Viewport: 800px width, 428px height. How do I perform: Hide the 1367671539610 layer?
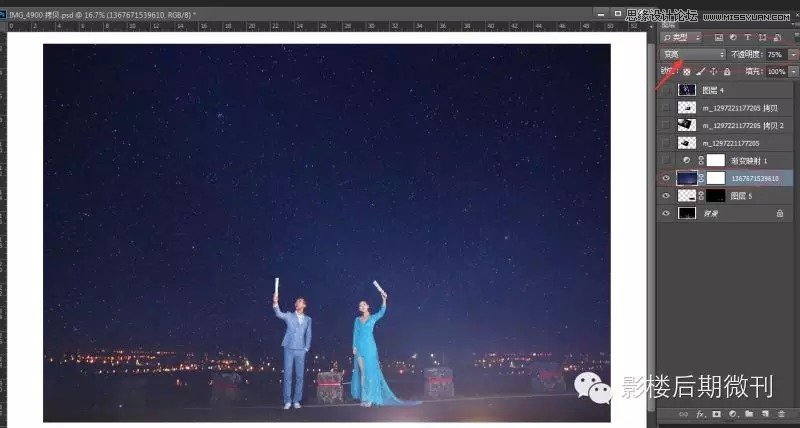666,178
